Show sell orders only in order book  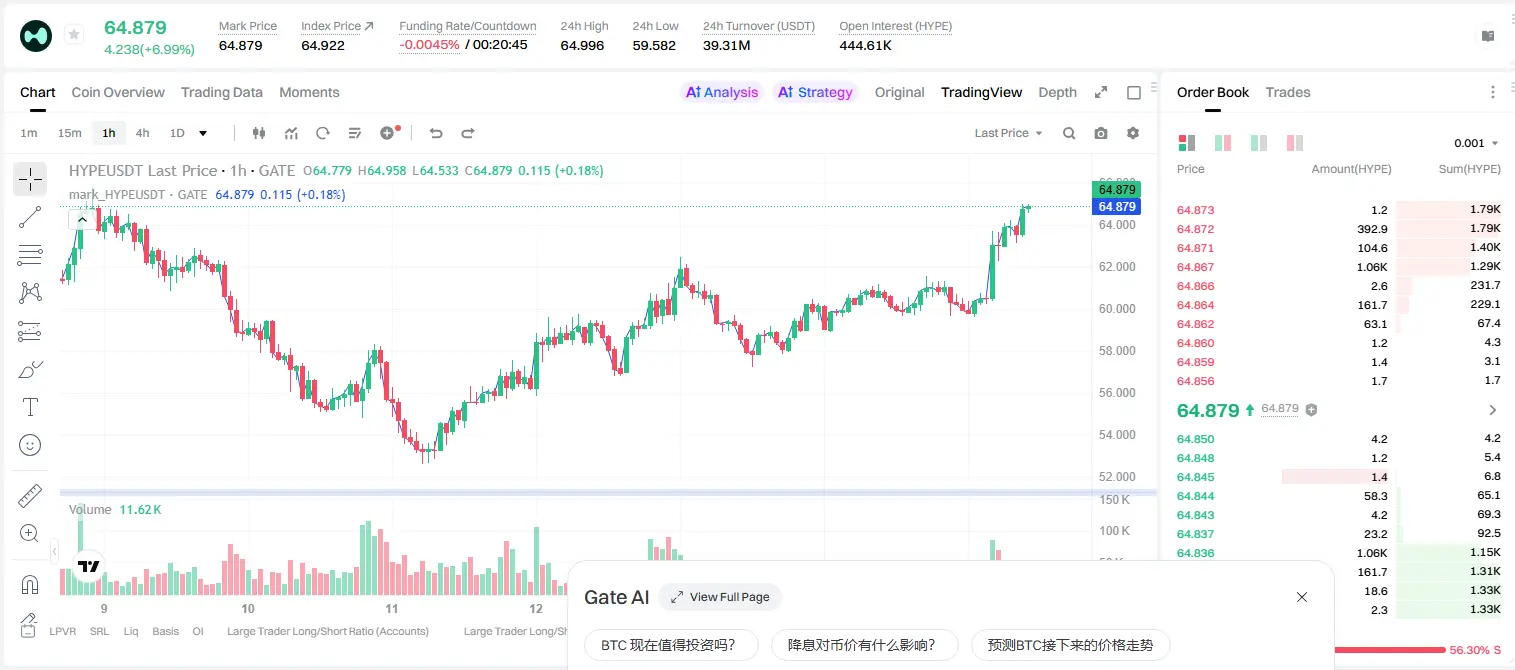(1295, 143)
